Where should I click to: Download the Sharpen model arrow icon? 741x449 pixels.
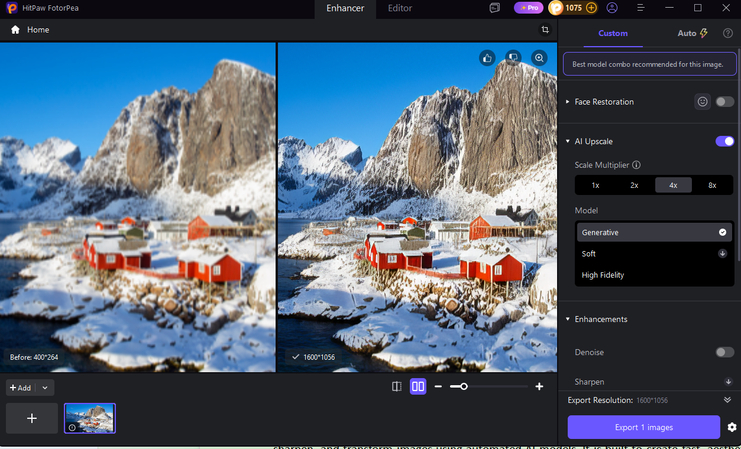[x=728, y=381]
